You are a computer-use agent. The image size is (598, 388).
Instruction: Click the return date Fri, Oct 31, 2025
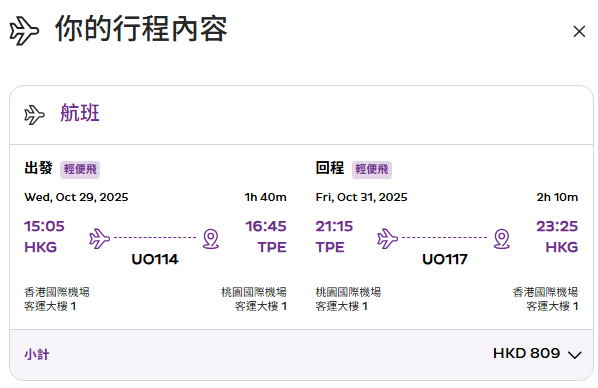(362, 197)
